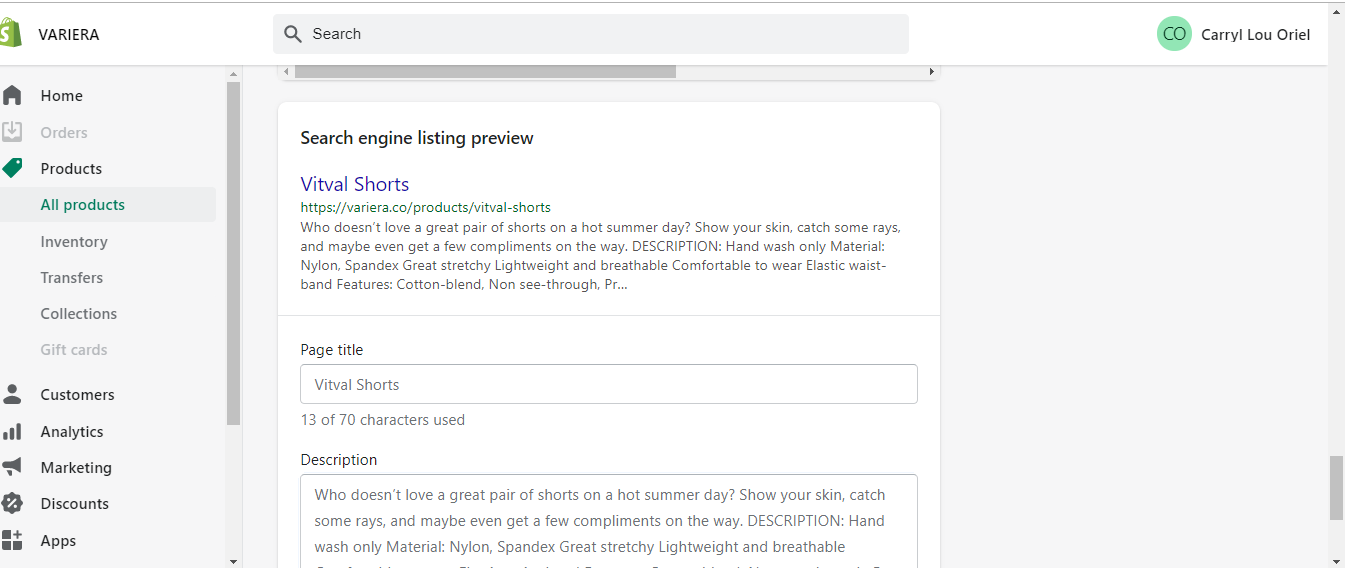
Task: Click the Orders inbox icon
Action: tap(12, 132)
